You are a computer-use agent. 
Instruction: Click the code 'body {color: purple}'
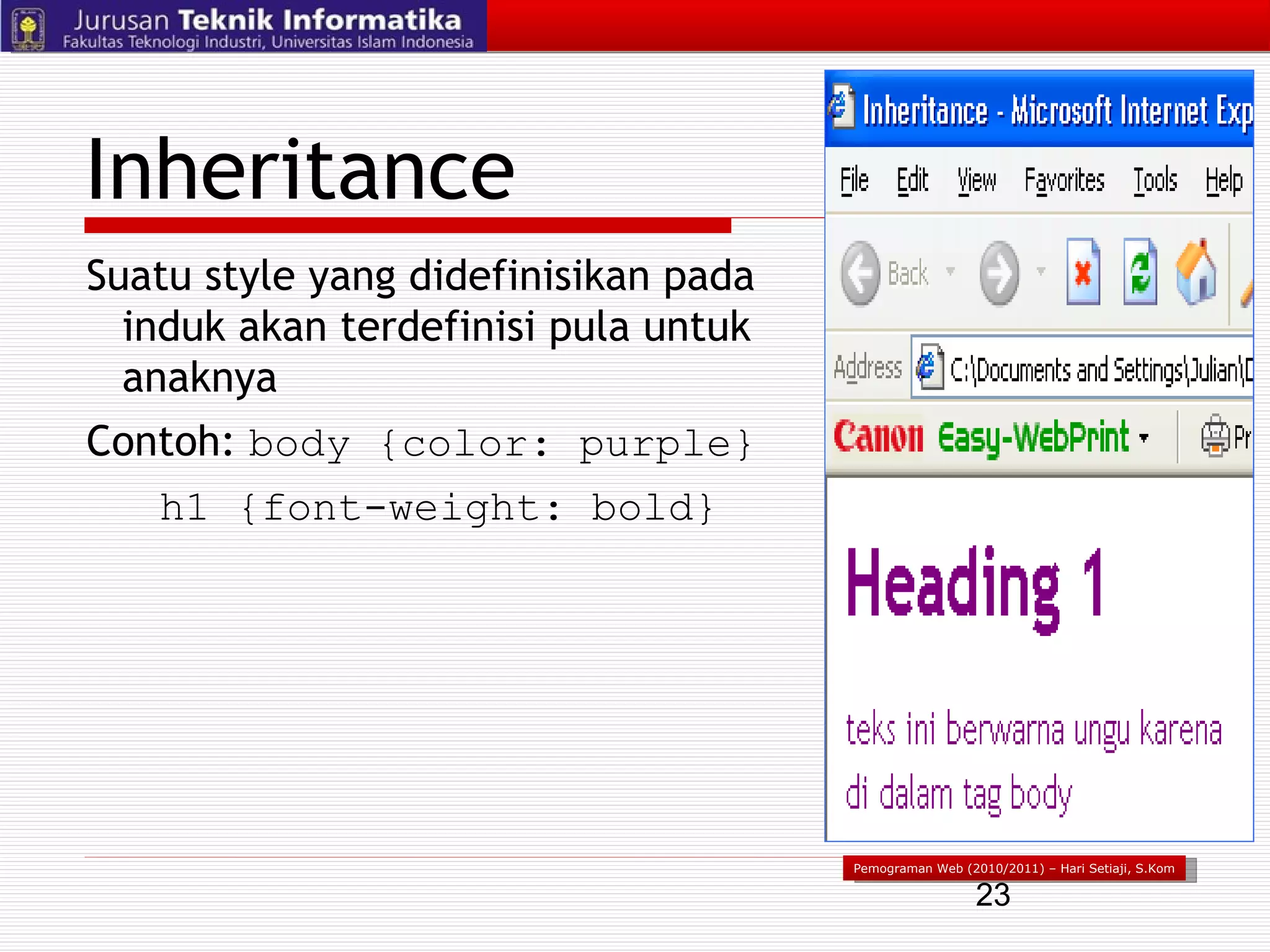(500, 444)
